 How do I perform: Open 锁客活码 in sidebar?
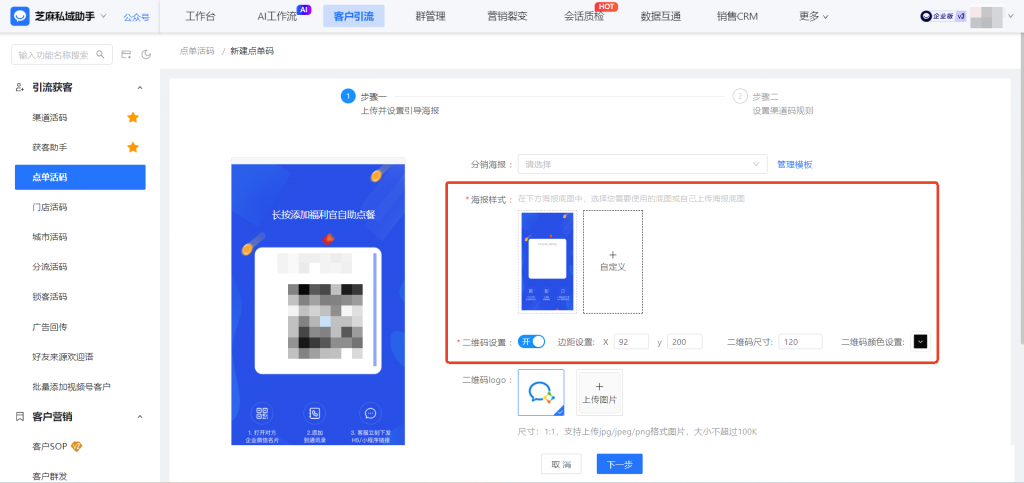click(x=50, y=297)
